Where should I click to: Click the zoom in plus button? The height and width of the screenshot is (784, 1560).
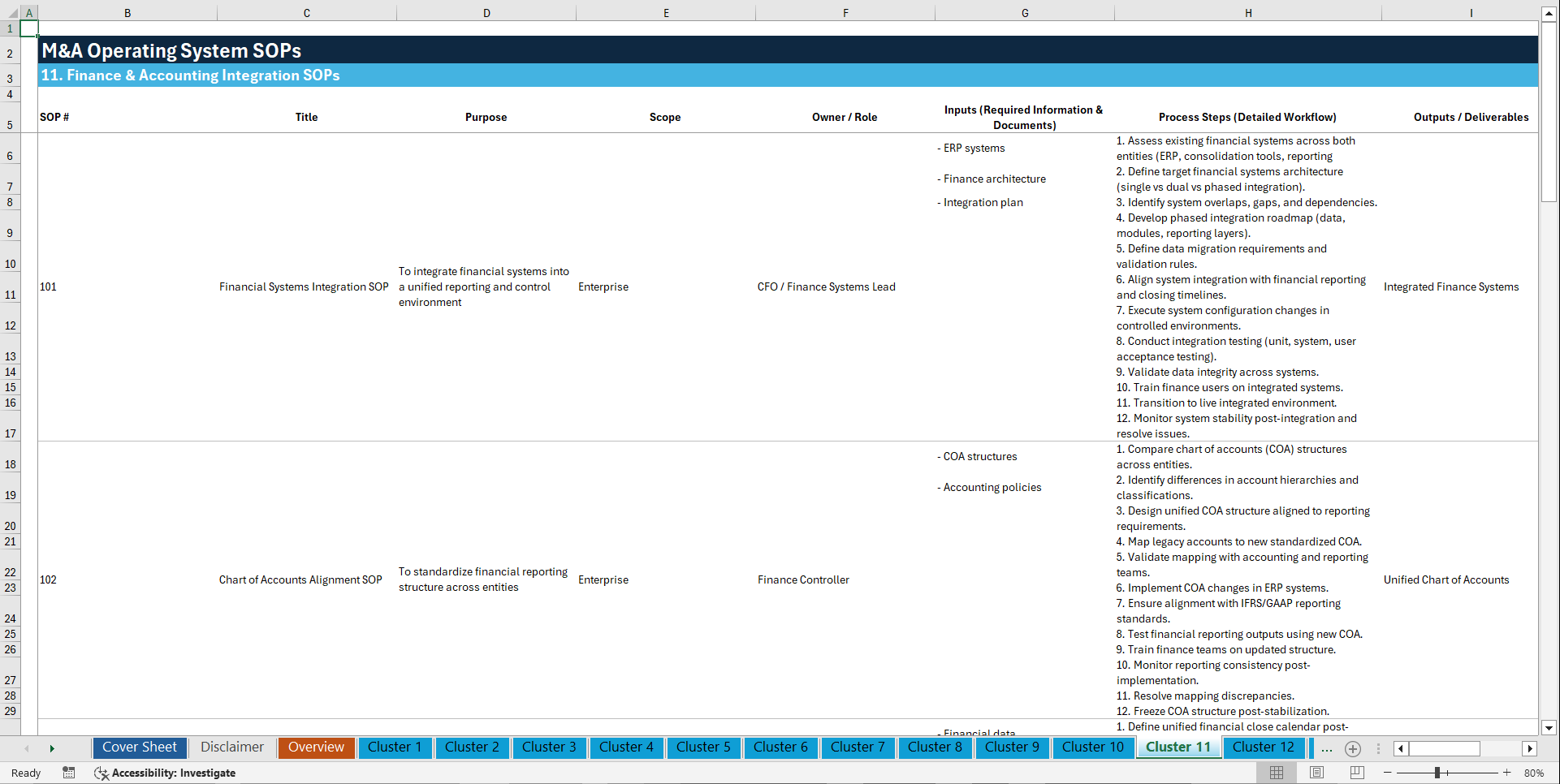(1507, 773)
